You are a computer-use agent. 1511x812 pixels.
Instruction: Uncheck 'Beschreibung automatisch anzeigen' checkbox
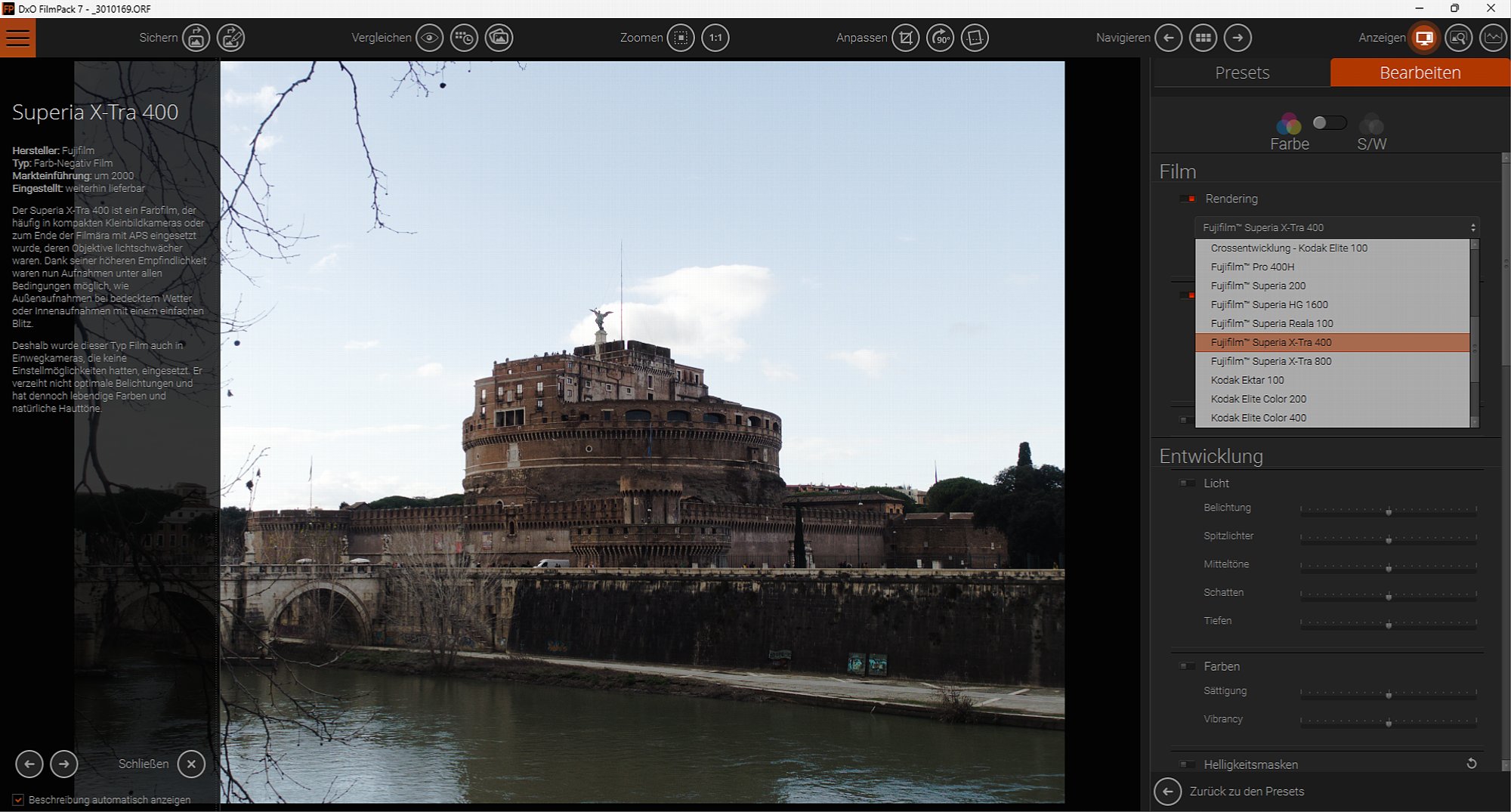click(x=18, y=799)
